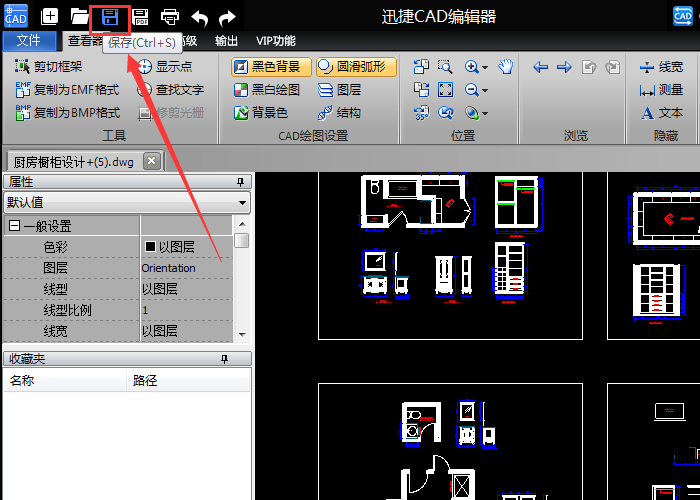The height and width of the screenshot is (500, 700).
Task: Click the New file icon
Action: [49, 17]
